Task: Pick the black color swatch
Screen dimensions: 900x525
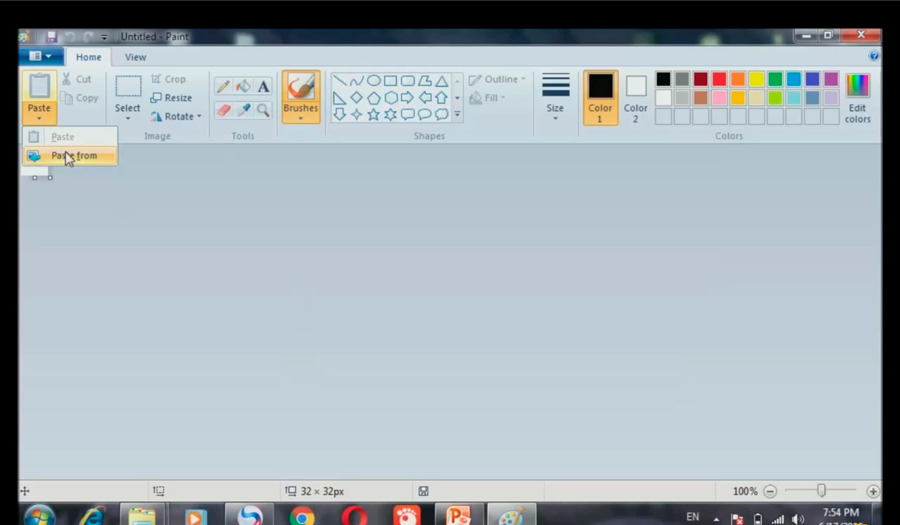Action: pos(663,79)
